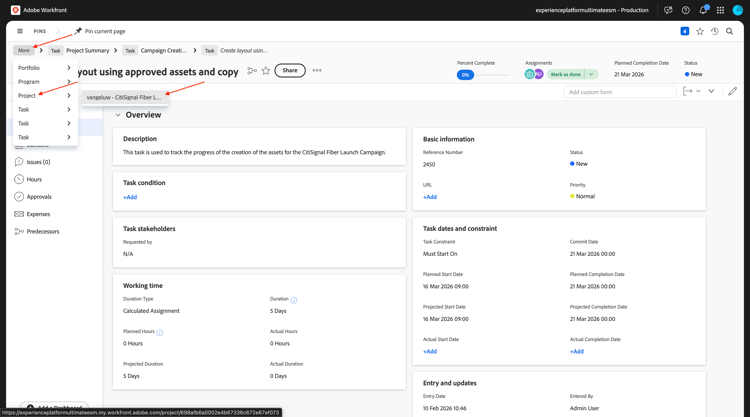Click the Share button
This screenshot has height=417, width=750.
(x=290, y=71)
